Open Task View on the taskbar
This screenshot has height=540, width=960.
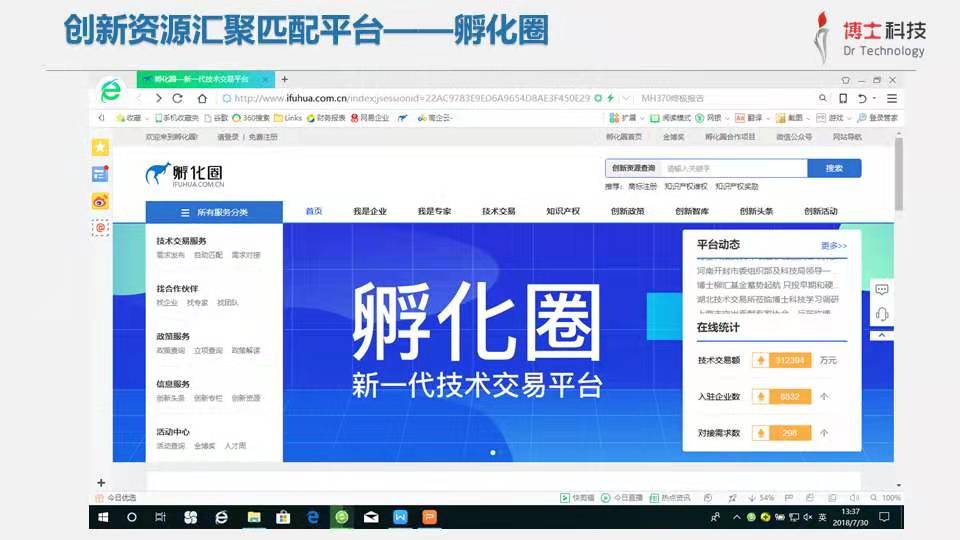[x=160, y=517]
